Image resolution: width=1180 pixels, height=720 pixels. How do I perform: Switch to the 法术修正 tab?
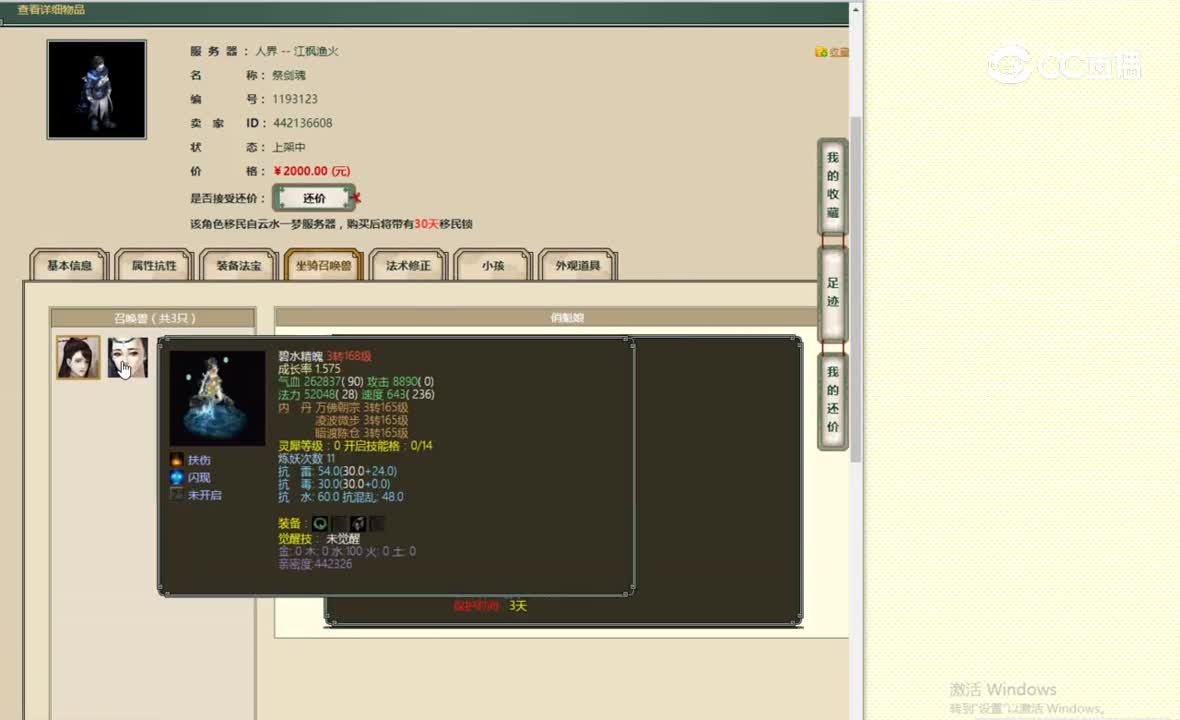[x=409, y=266]
